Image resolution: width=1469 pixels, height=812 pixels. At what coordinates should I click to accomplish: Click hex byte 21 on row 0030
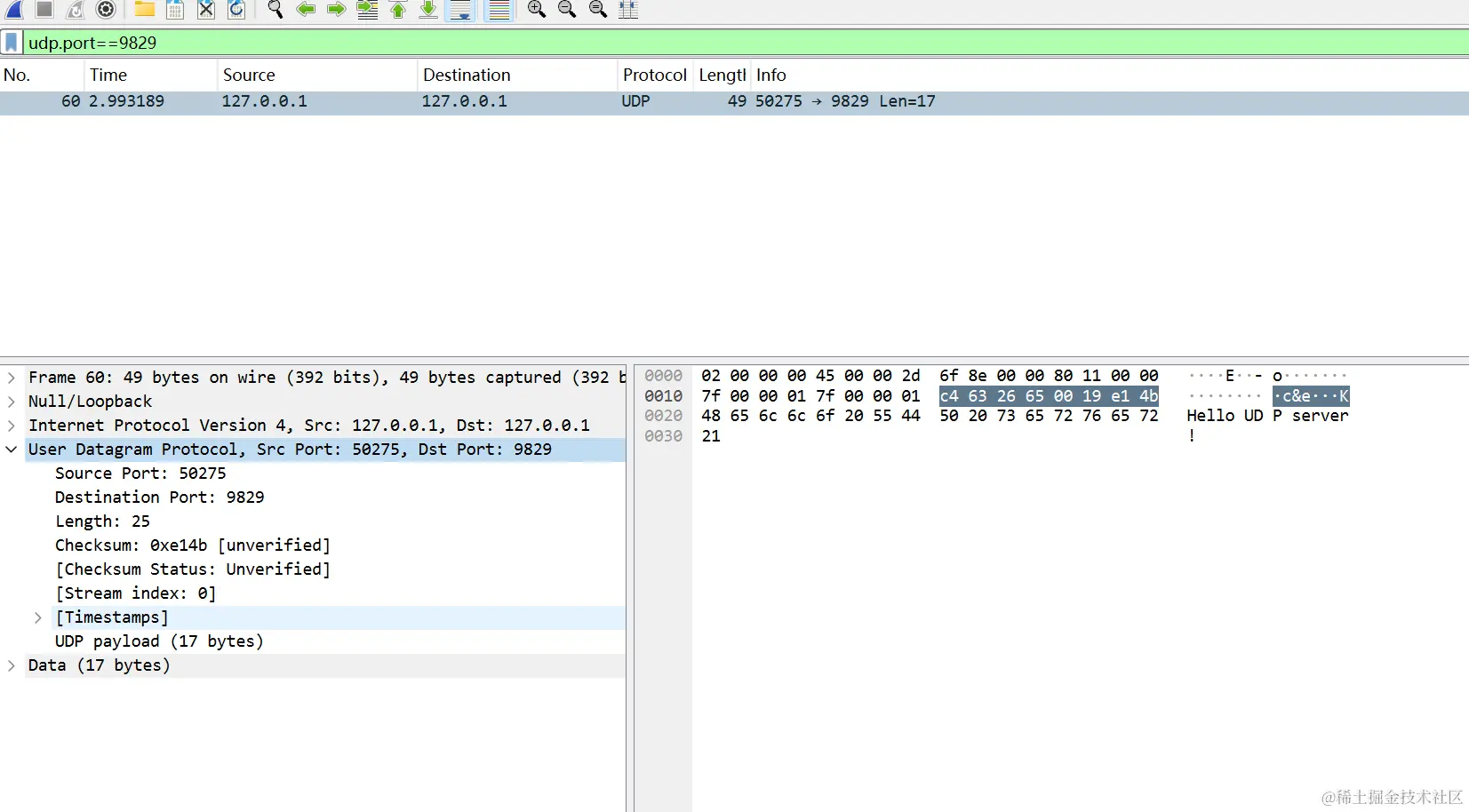(x=711, y=436)
